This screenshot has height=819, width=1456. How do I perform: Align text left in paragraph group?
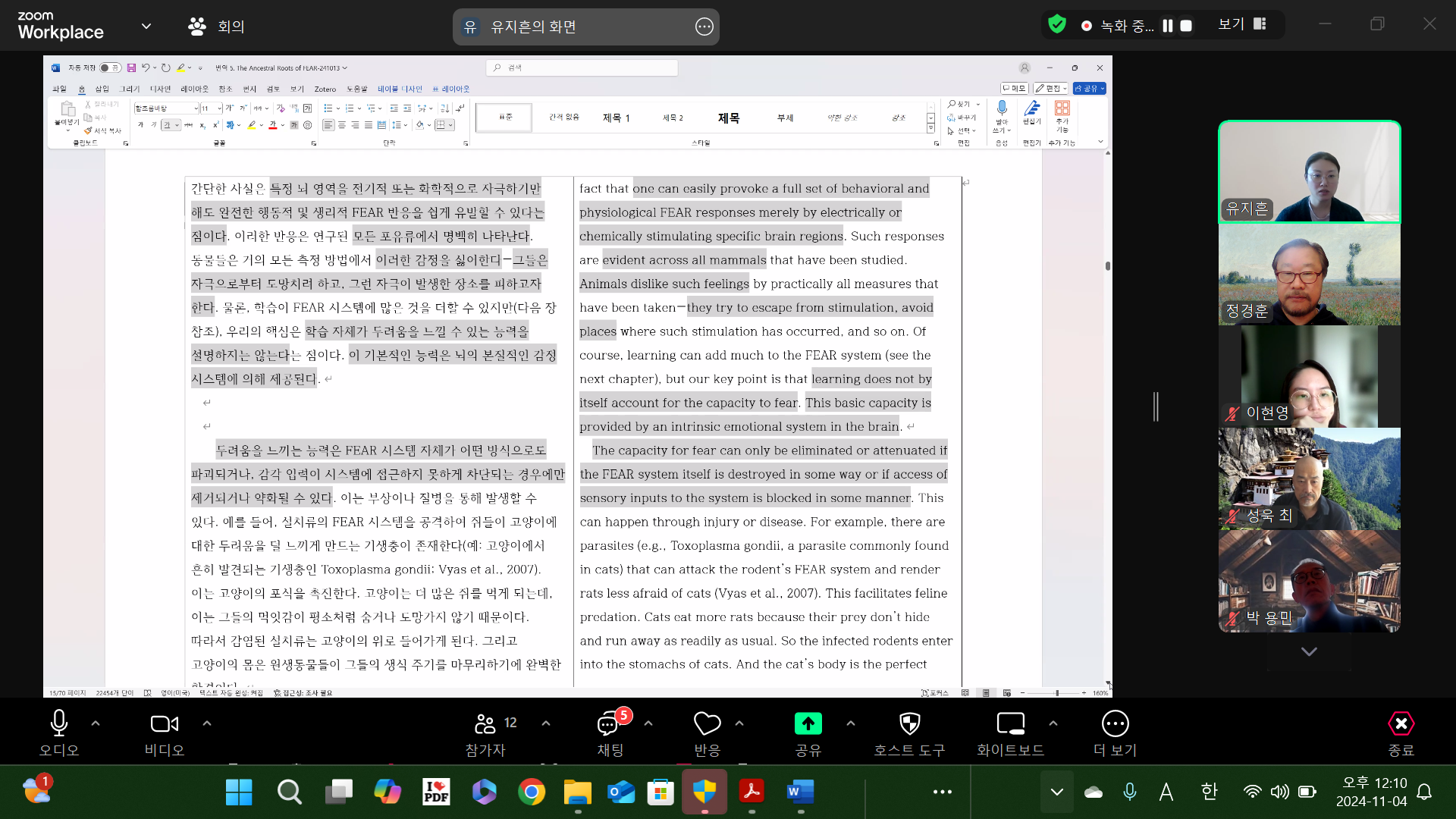click(x=328, y=125)
